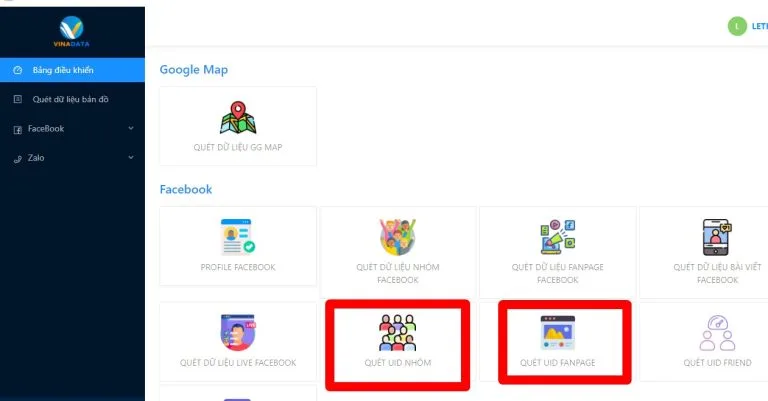Click the Quét dữ liệu GG Map label

pos(238,147)
